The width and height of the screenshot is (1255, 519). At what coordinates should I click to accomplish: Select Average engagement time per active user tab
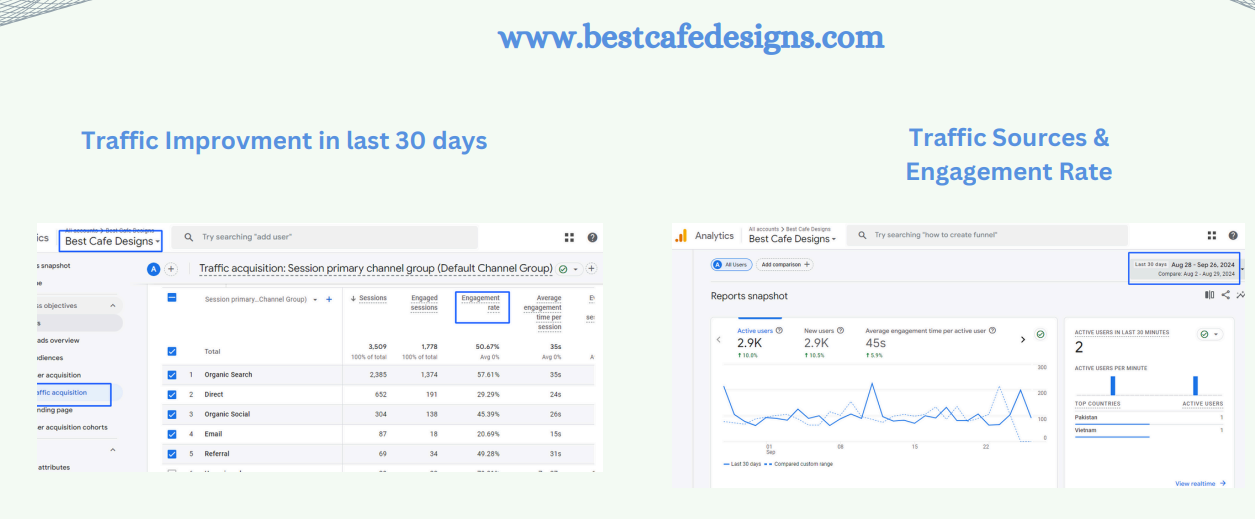pos(930,342)
